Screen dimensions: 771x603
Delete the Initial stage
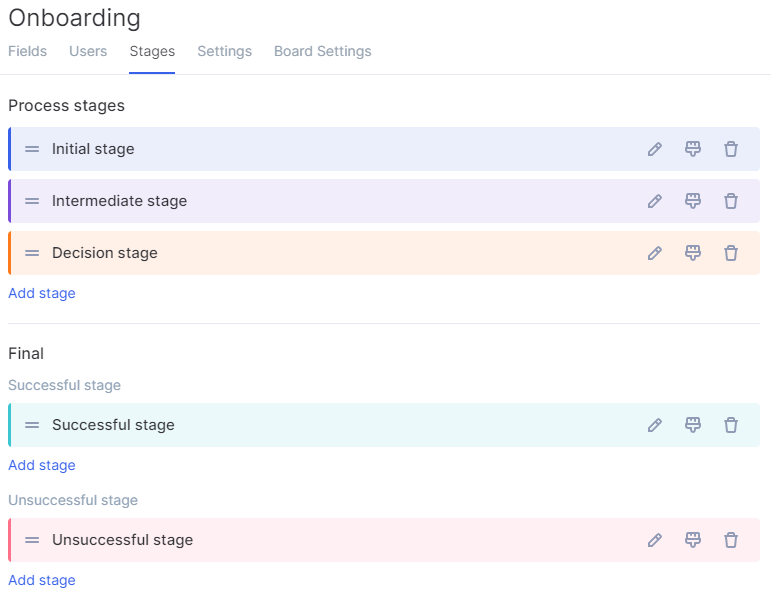pyautogui.click(x=731, y=149)
